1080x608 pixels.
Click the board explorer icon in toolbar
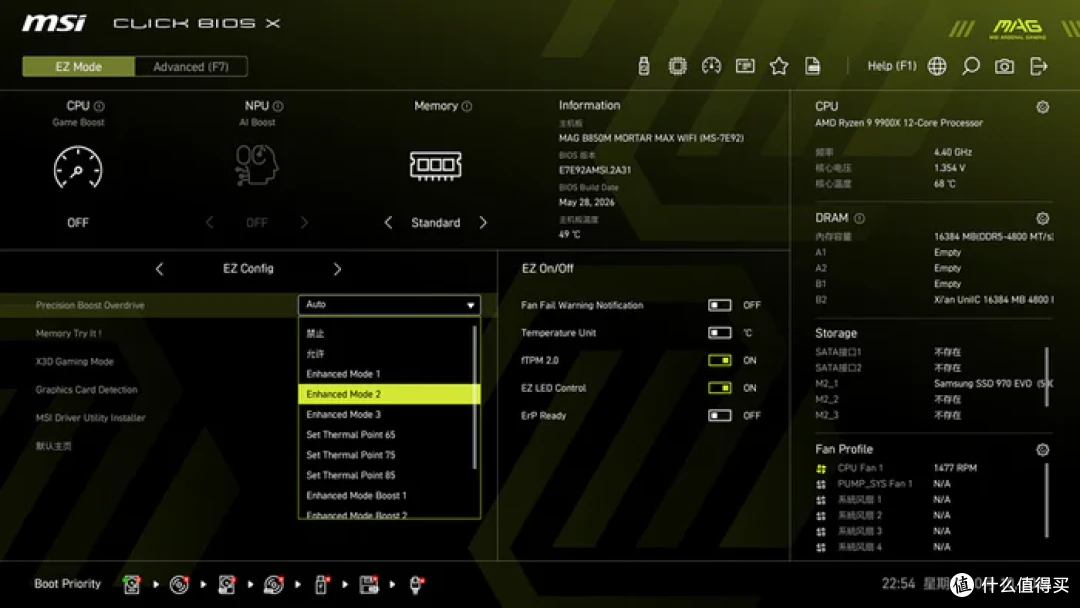pyautogui.click(x=745, y=66)
